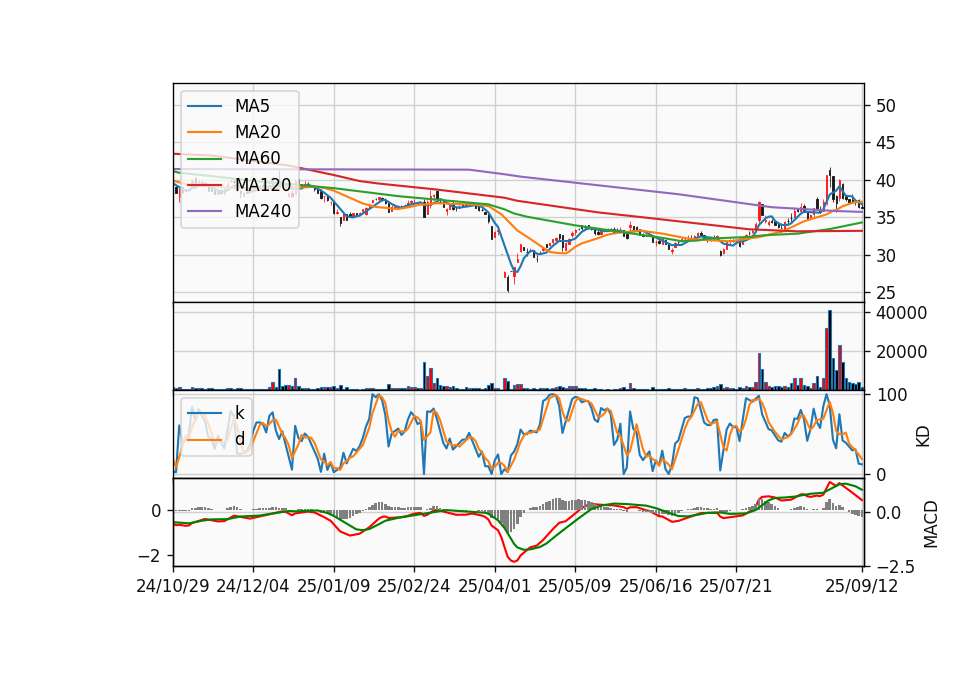Click the blue MA5 legend line swatch
The image size is (960, 690).
point(204,107)
